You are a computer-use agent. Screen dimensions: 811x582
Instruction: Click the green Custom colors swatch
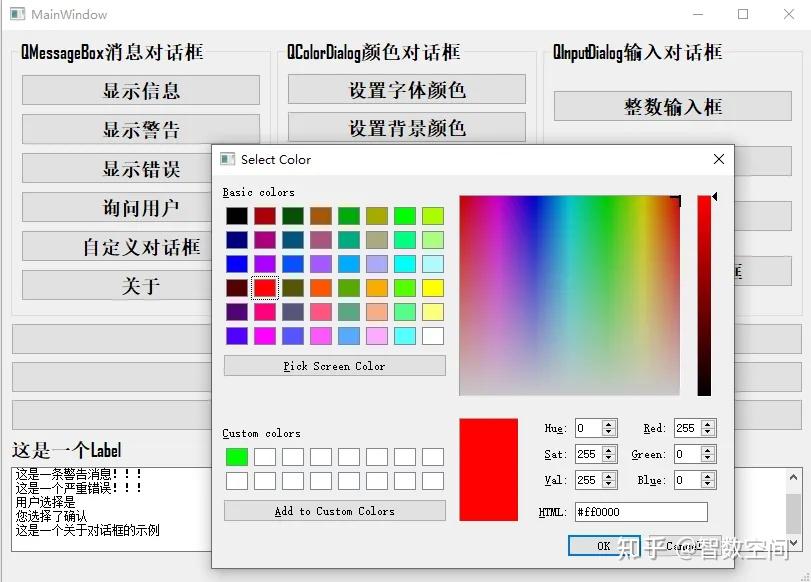[x=236, y=456]
